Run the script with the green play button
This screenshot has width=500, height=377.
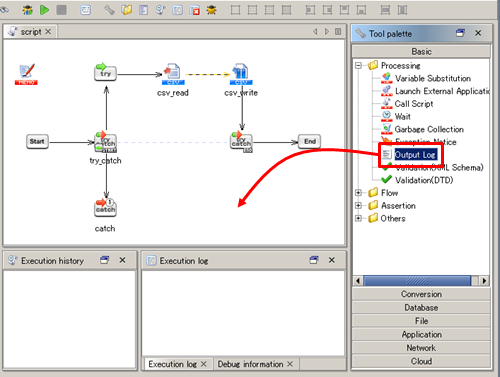click(x=44, y=10)
